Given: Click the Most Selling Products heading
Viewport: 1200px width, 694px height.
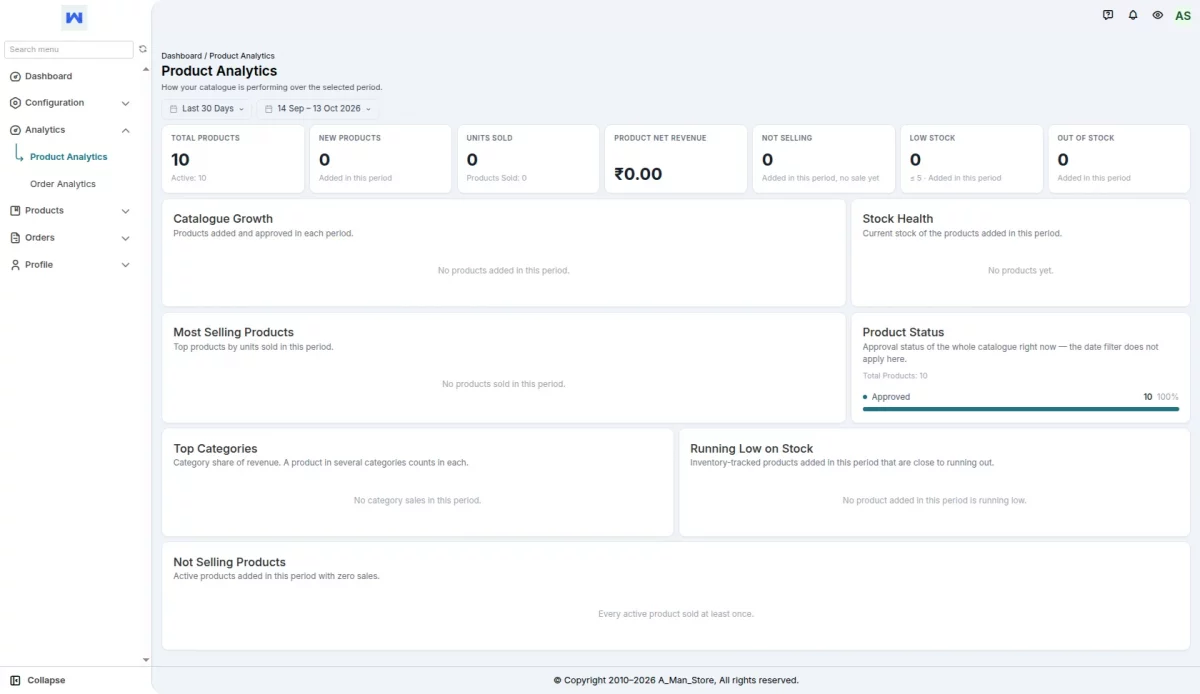Looking at the screenshot, I should [234, 332].
